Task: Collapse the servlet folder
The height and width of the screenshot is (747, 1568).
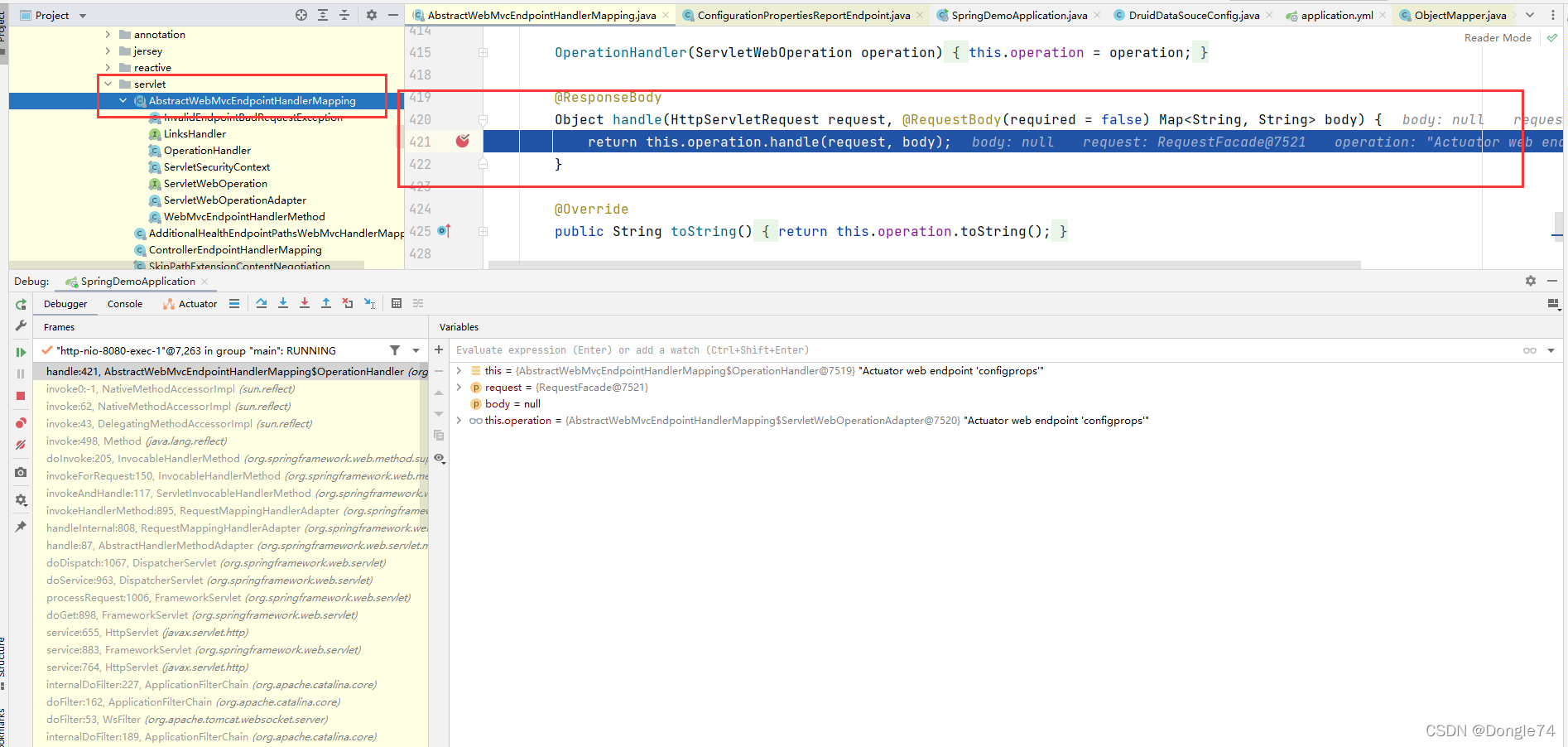Action: click(x=108, y=84)
